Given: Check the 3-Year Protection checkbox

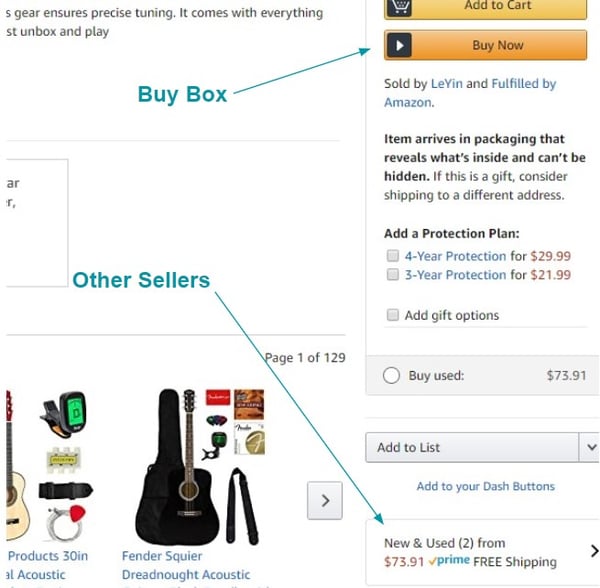Looking at the screenshot, I should [x=393, y=275].
